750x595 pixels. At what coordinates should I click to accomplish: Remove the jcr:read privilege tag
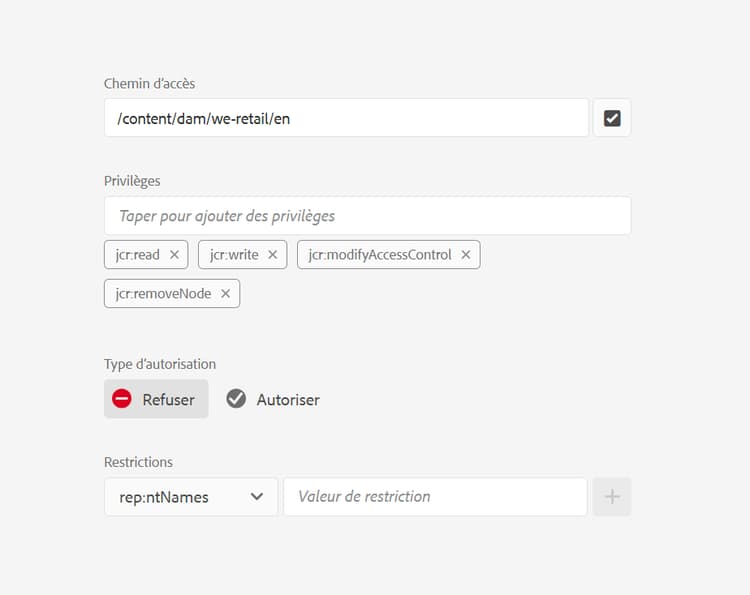coord(174,255)
